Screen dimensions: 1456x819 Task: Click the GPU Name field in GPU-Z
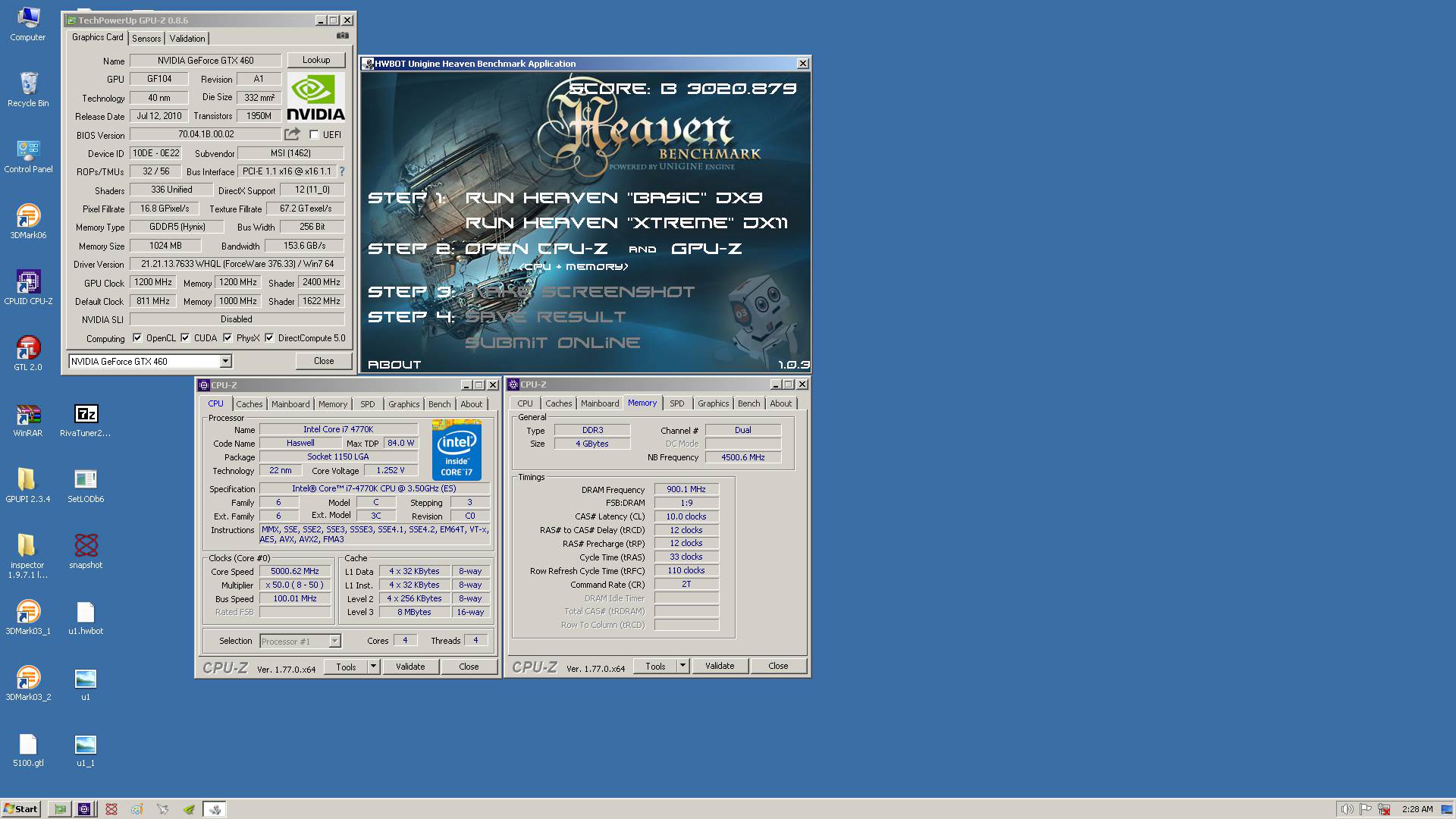tap(206, 61)
